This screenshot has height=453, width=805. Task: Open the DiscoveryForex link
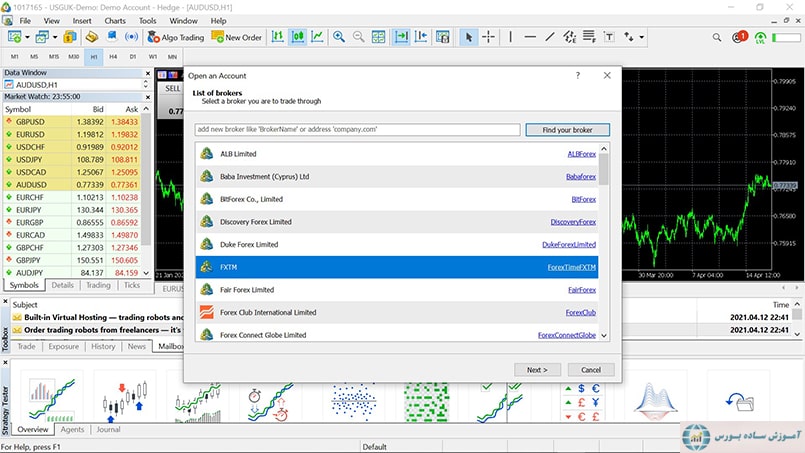point(572,222)
